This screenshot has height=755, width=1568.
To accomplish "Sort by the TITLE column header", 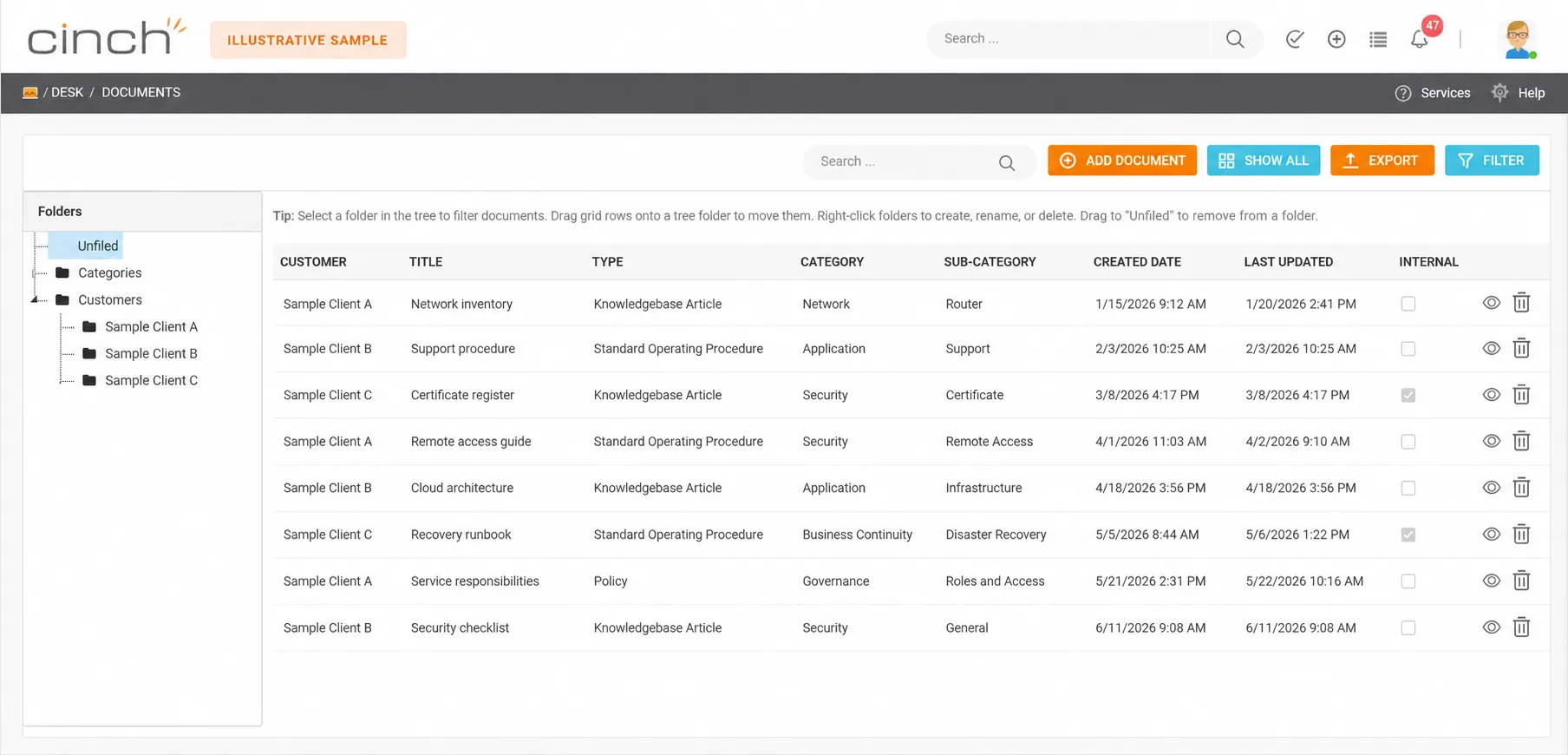I will coord(426,262).
